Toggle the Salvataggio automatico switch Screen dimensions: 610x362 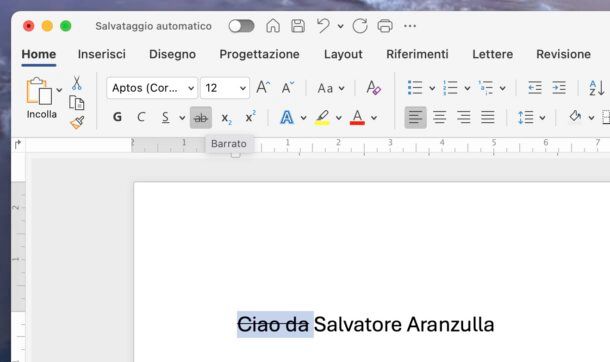coord(241,26)
